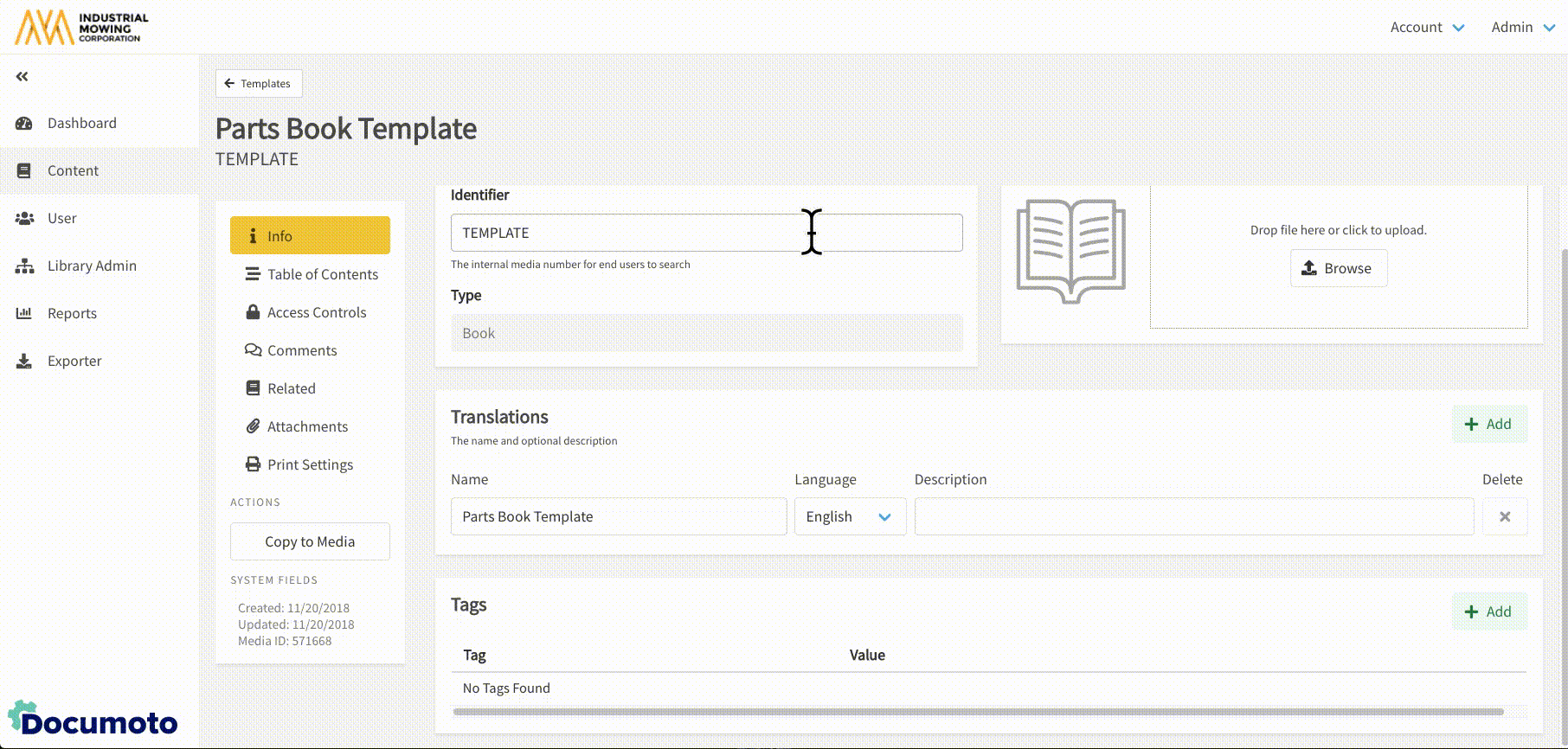Click the Copy to Media button
The width and height of the screenshot is (1568, 749).
click(x=310, y=541)
